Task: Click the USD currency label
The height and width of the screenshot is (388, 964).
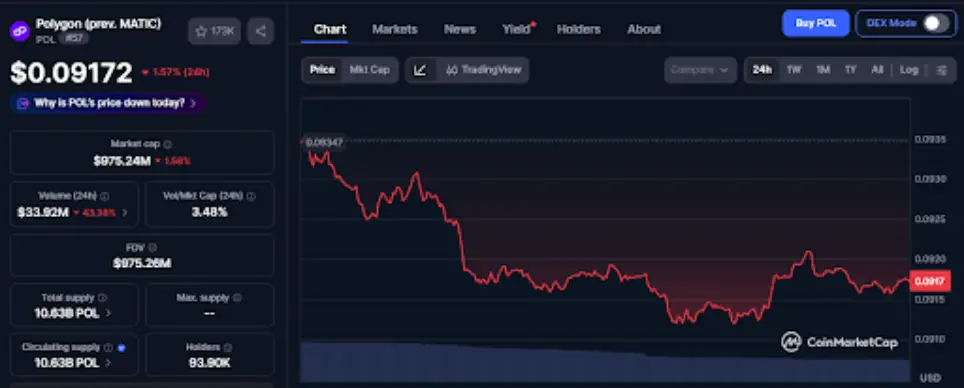Action: pos(930,377)
